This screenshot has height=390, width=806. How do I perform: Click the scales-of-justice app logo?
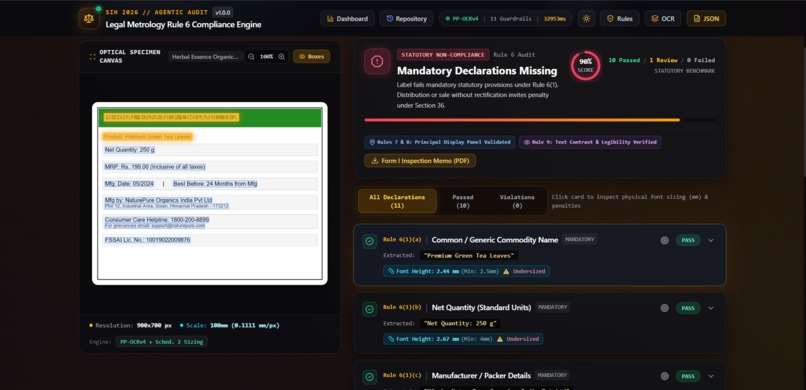pyautogui.click(x=89, y=18)
